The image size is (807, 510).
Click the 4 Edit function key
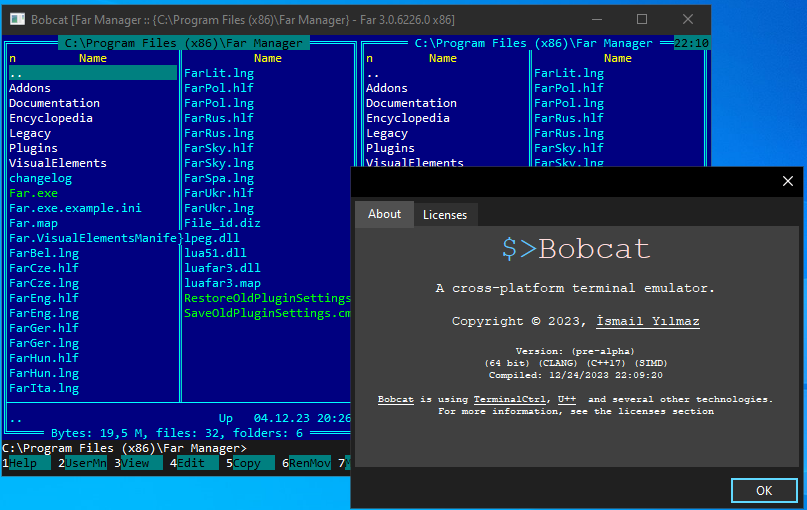(195, 463)
